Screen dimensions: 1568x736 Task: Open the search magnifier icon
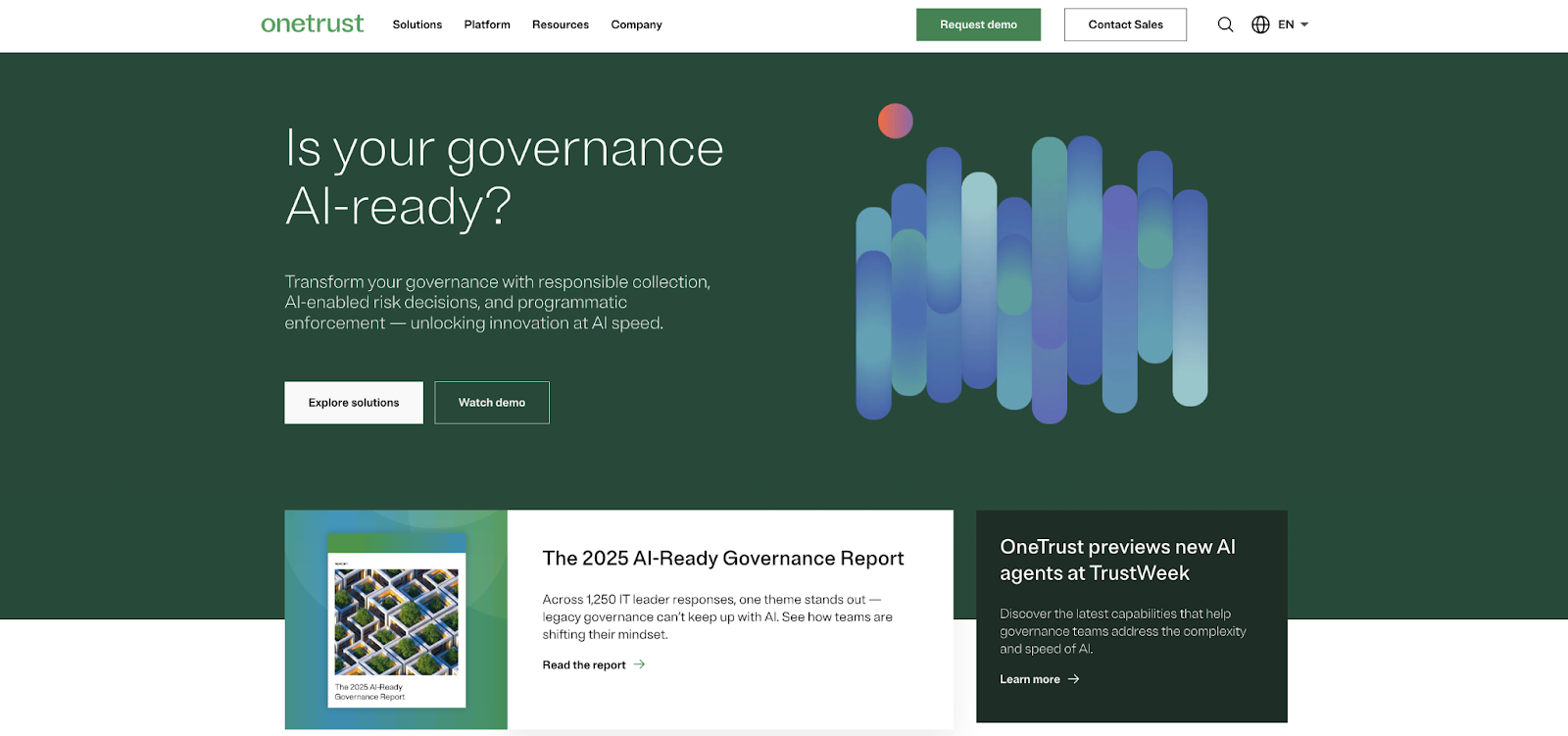coord(1225,25)
